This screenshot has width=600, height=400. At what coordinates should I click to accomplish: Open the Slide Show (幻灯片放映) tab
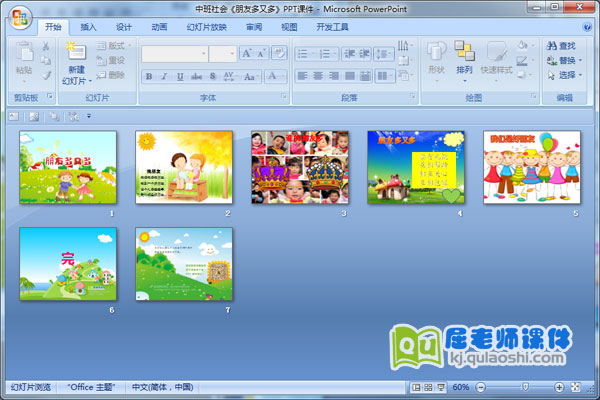coord(206,27)
